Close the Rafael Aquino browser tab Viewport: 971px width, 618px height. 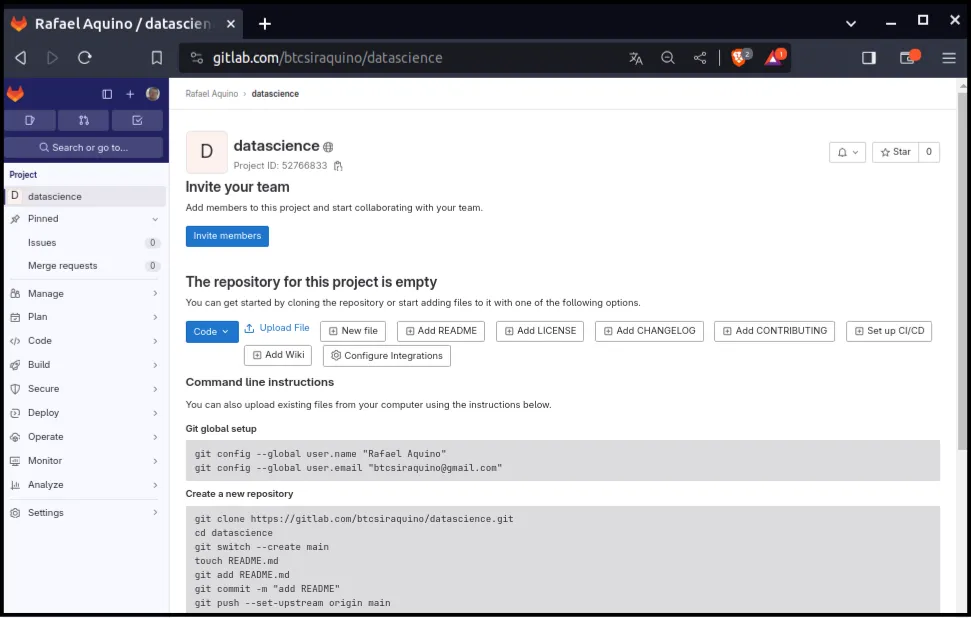(230, 24)
